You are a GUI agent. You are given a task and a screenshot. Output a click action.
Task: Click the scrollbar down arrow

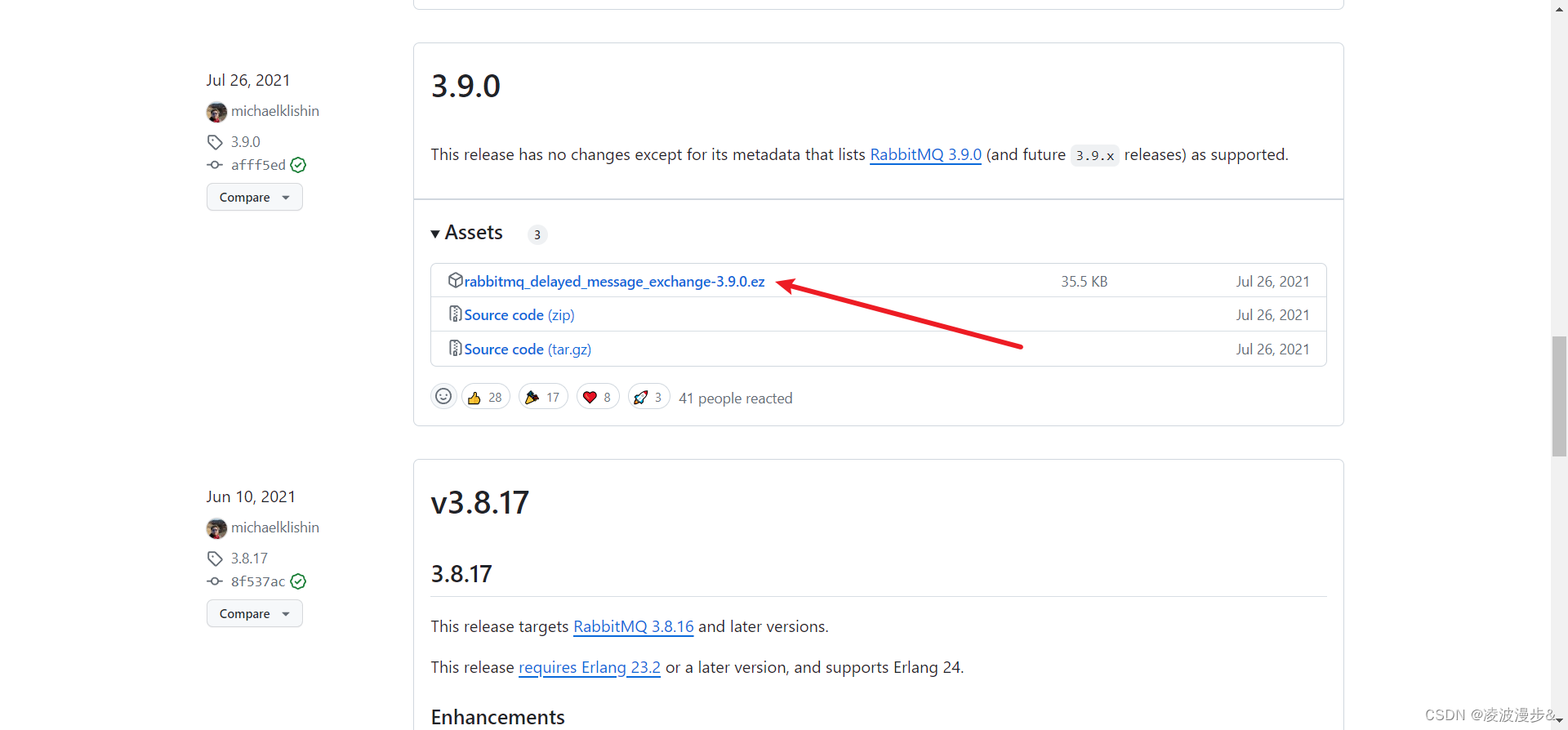[x=1560, y=722]
